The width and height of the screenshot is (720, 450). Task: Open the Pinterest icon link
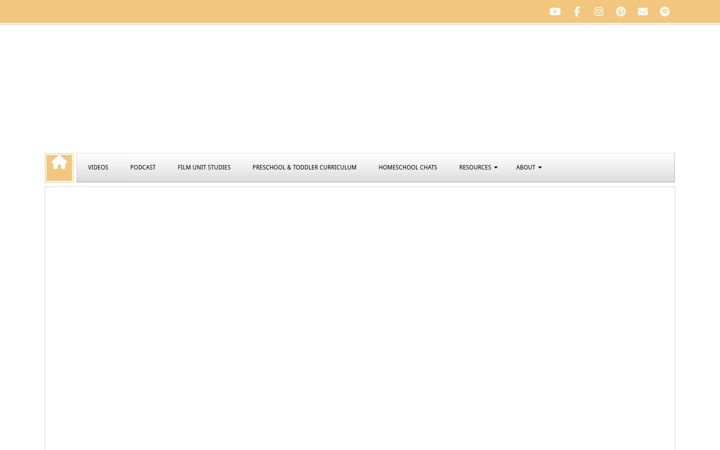pos(621,11)
